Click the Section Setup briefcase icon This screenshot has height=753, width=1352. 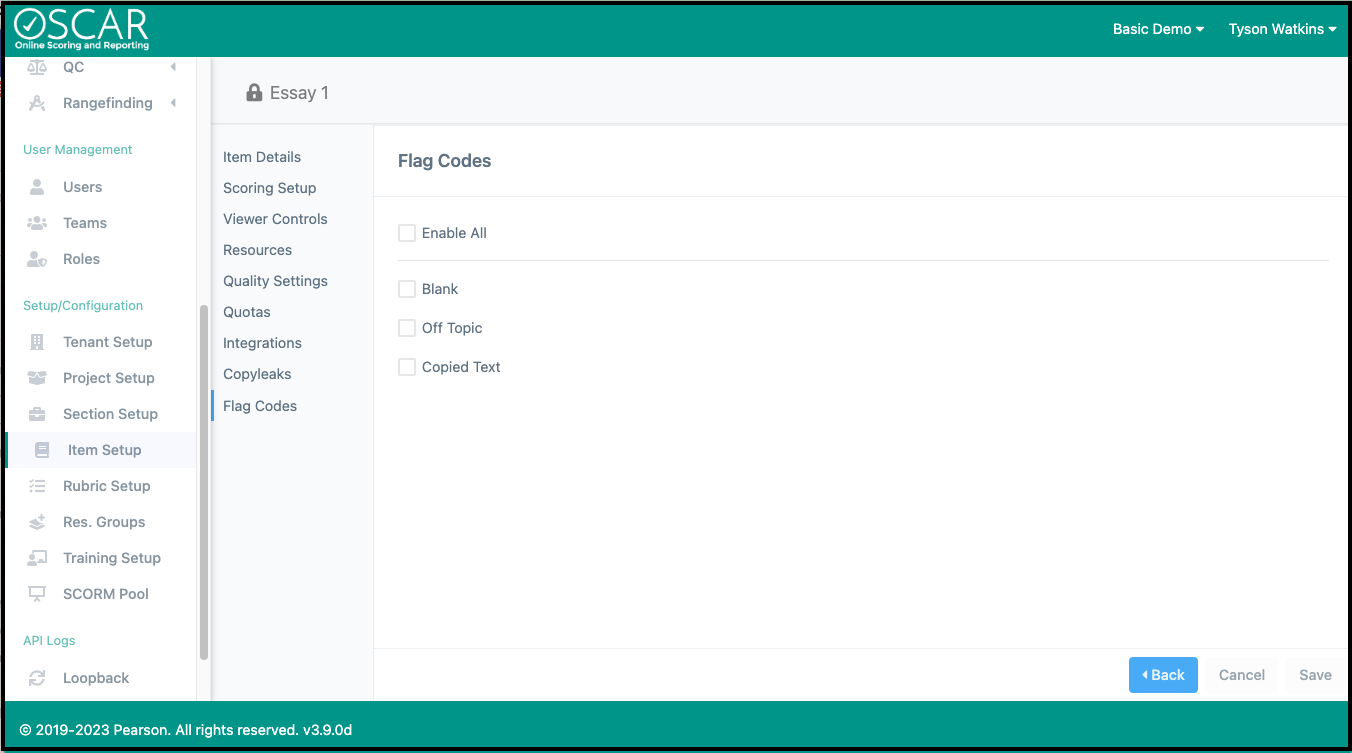(37, 414)
